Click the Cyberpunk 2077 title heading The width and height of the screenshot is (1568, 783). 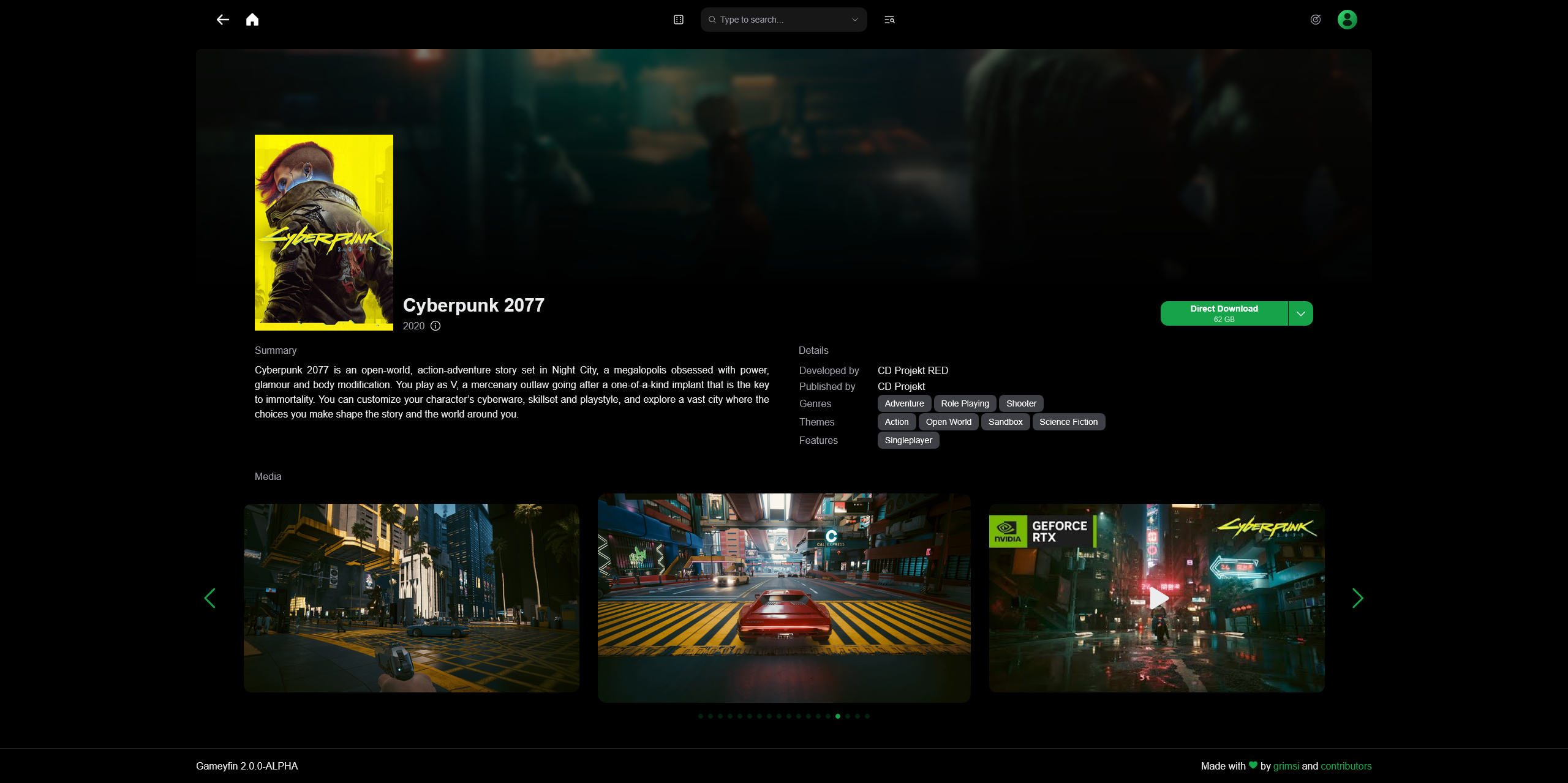(473, 305)
